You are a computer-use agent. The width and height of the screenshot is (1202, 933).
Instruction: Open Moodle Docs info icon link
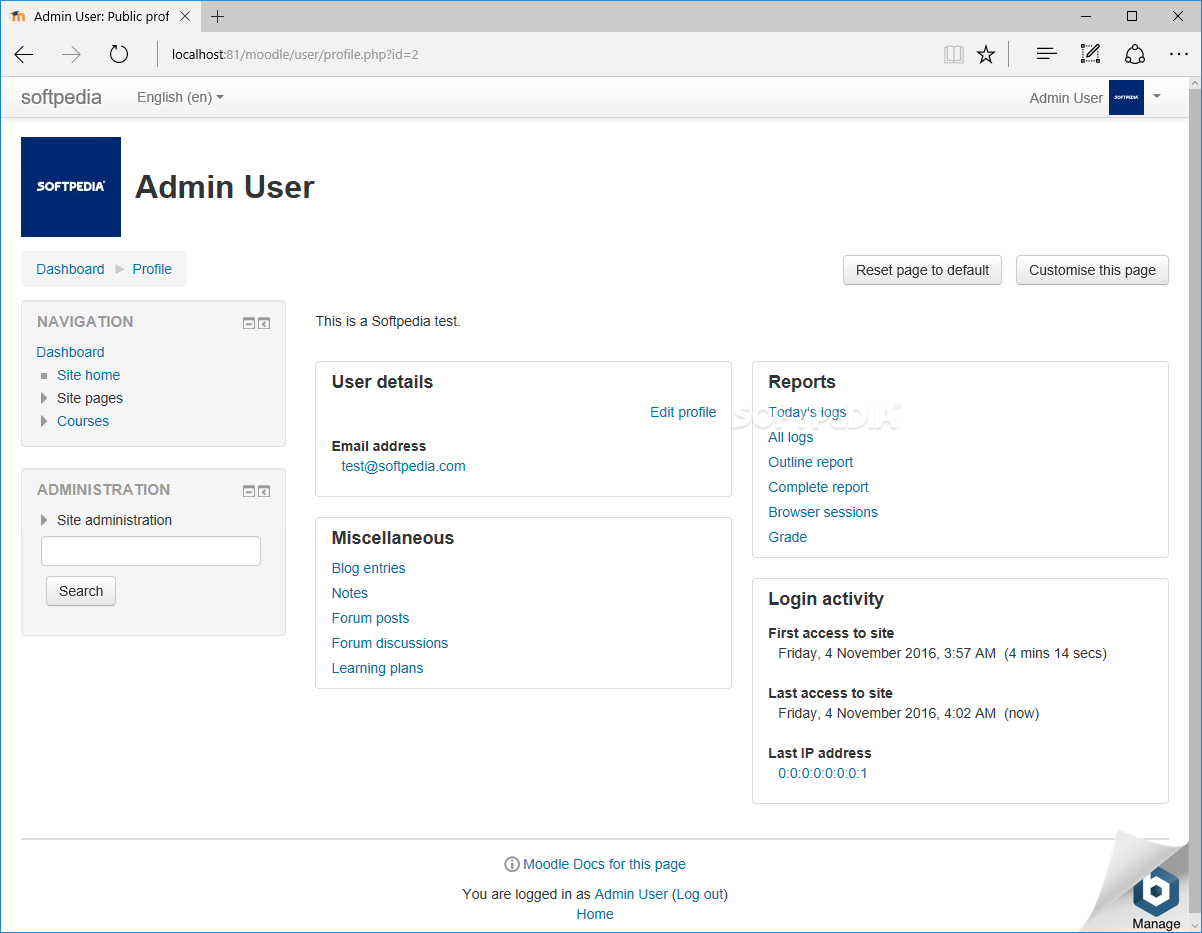(511, 865)
